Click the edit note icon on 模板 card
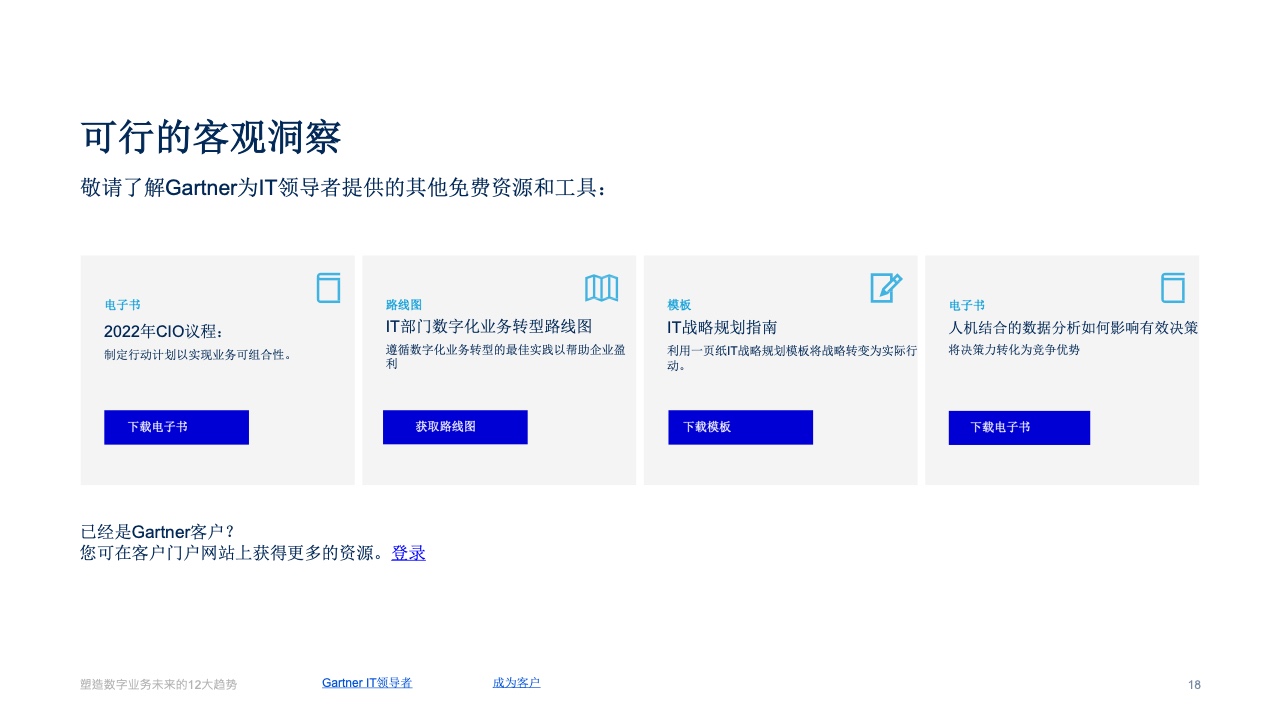 coord(886,288)
